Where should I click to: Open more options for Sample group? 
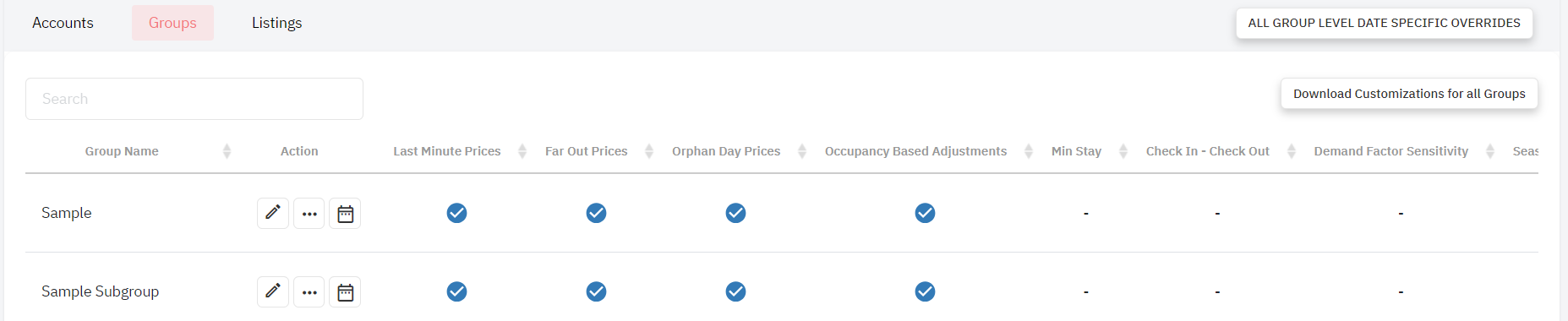click(x=309, y=213)
